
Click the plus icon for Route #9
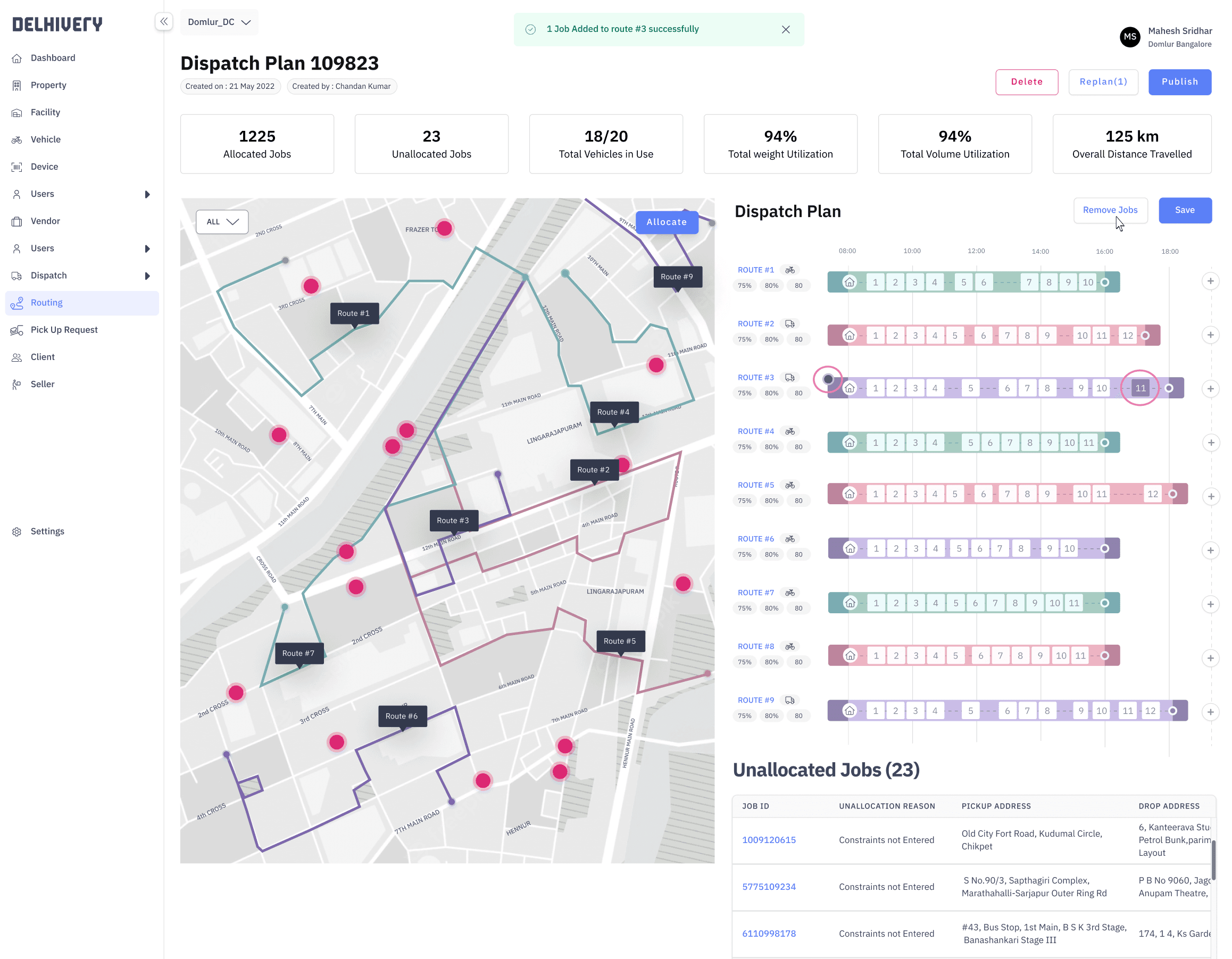click(x=1210, y=712)
